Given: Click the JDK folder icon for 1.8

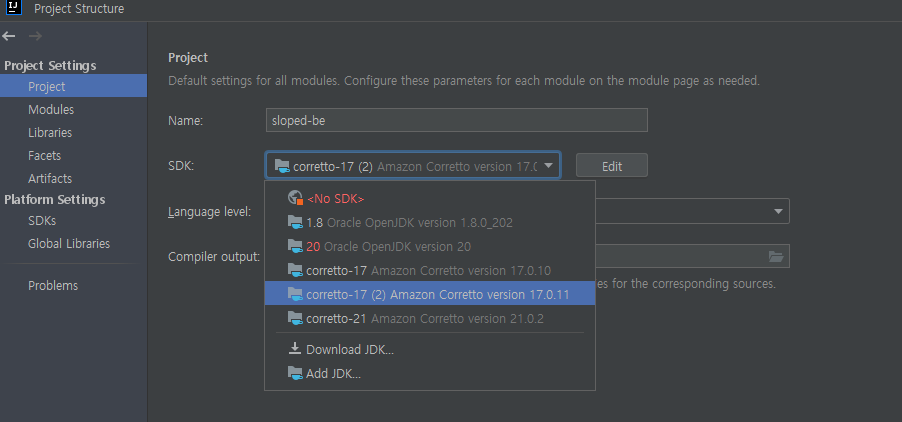Looking at the screenshot, I should 295,222.
